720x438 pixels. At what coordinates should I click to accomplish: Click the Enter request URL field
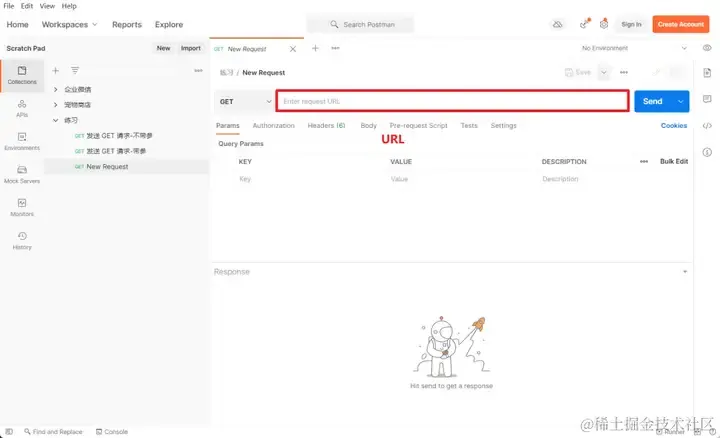click(x=453, y=101)
